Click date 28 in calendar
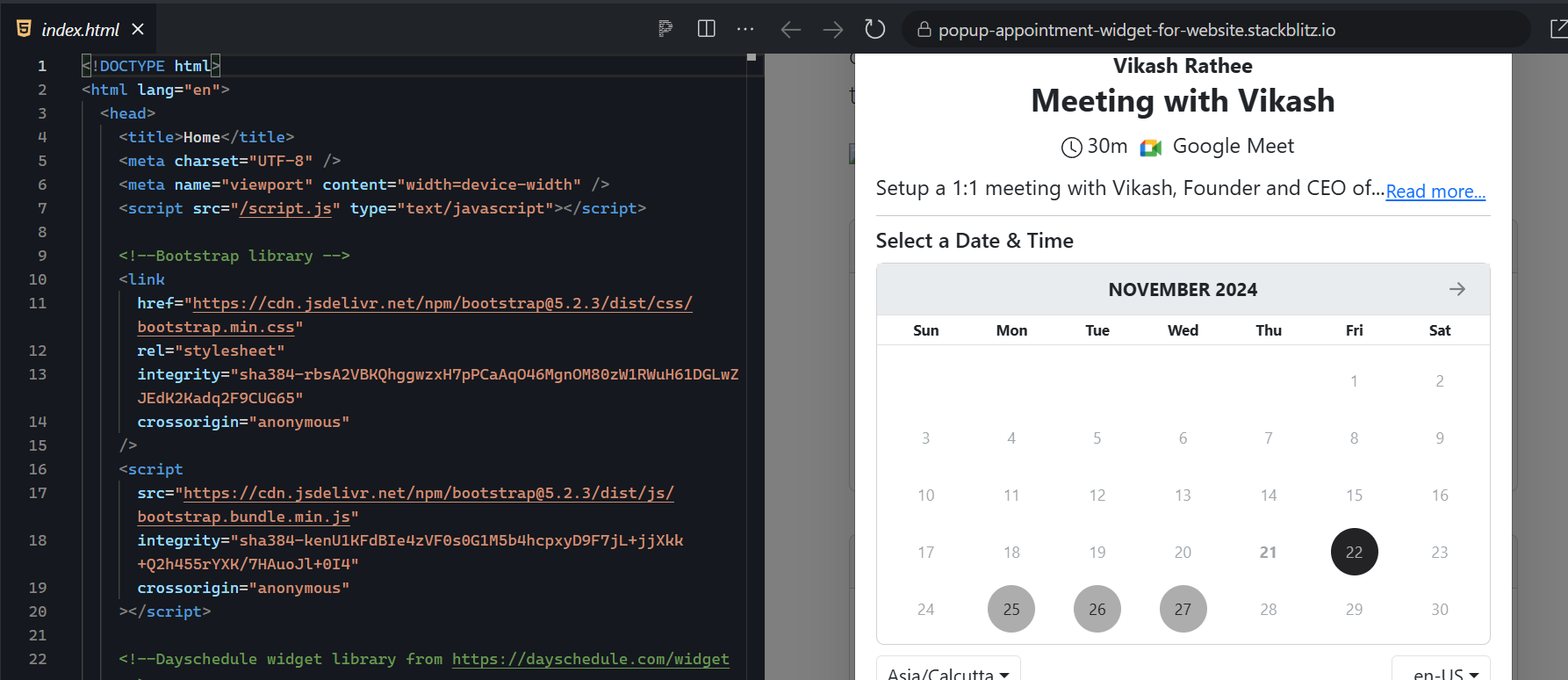The width and height of the screenshot is (1568, 680). pyautogui.click(x=1269, y=609)
